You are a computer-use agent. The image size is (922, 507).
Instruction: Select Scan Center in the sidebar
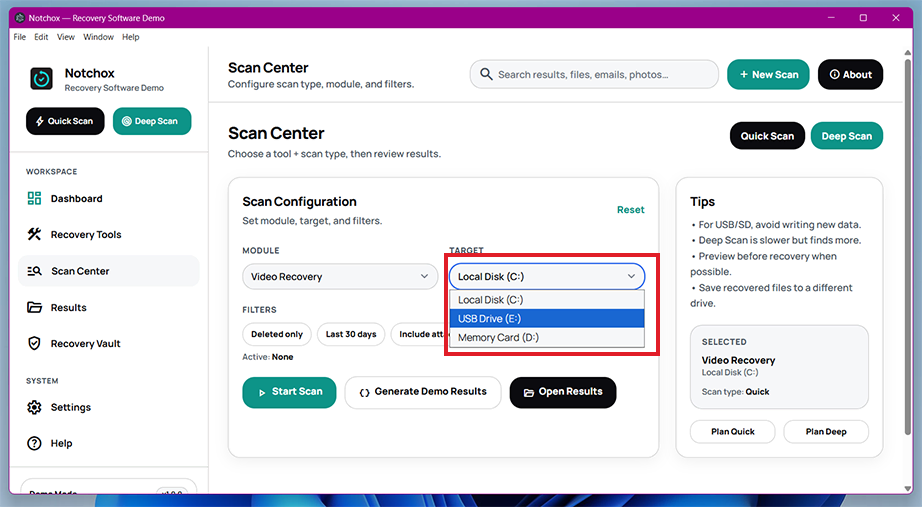pos(109,271)
